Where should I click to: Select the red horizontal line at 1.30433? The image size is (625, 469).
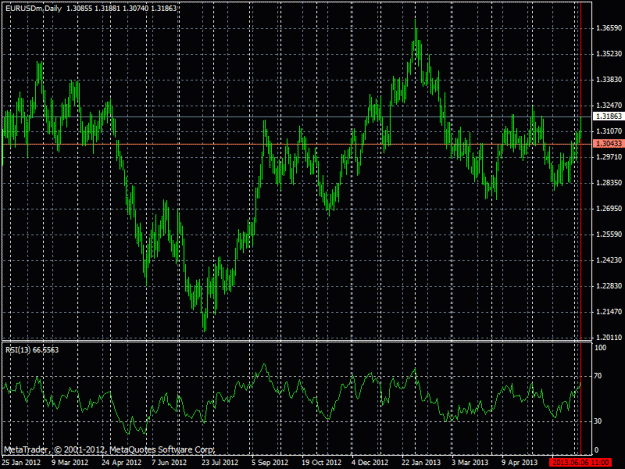click(297, 144)
